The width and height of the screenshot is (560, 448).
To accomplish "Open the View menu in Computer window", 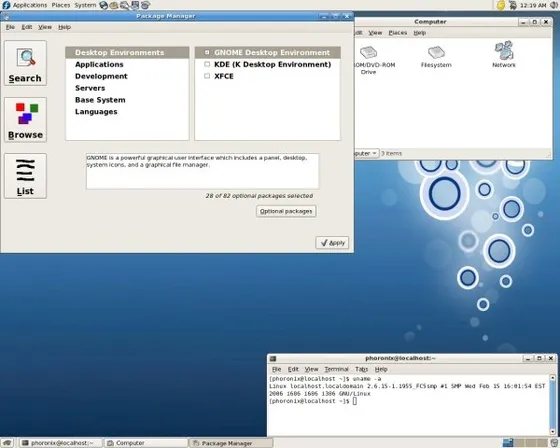I will click(x=375, y=33).
